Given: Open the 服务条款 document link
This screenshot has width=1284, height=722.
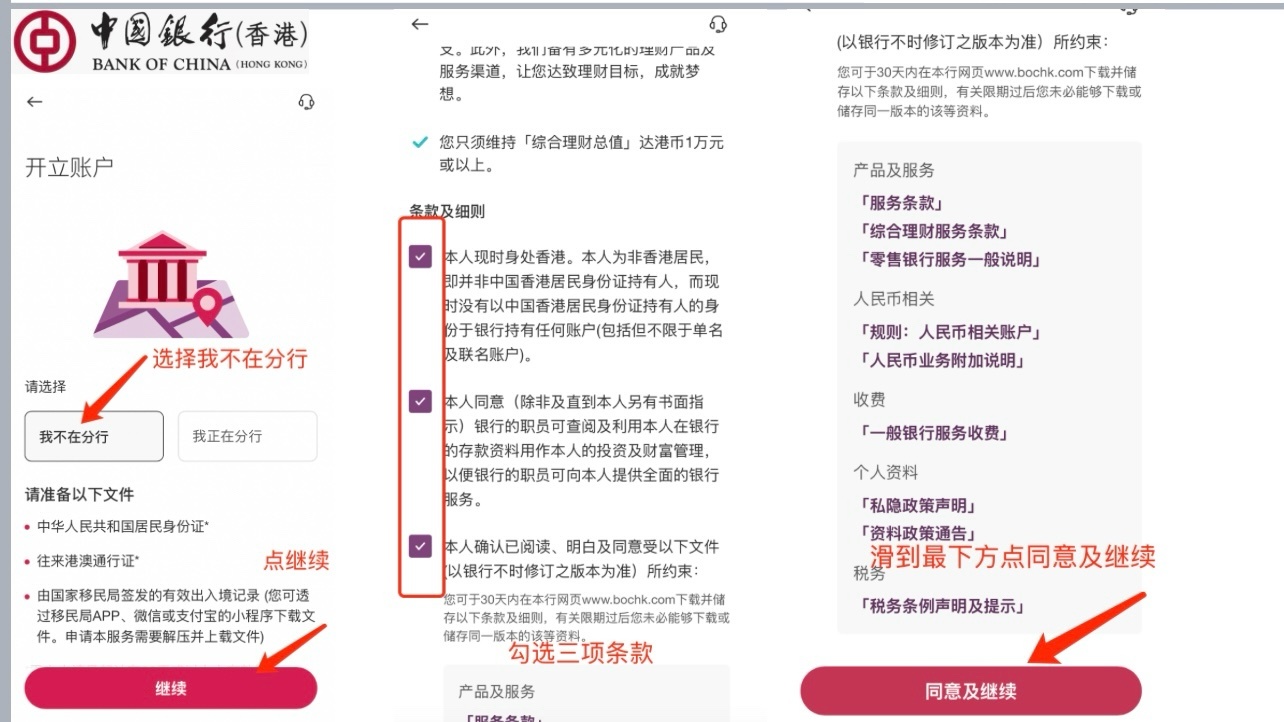Looking at the screenshot, I should pyautogui.click(x=900, y=203).
